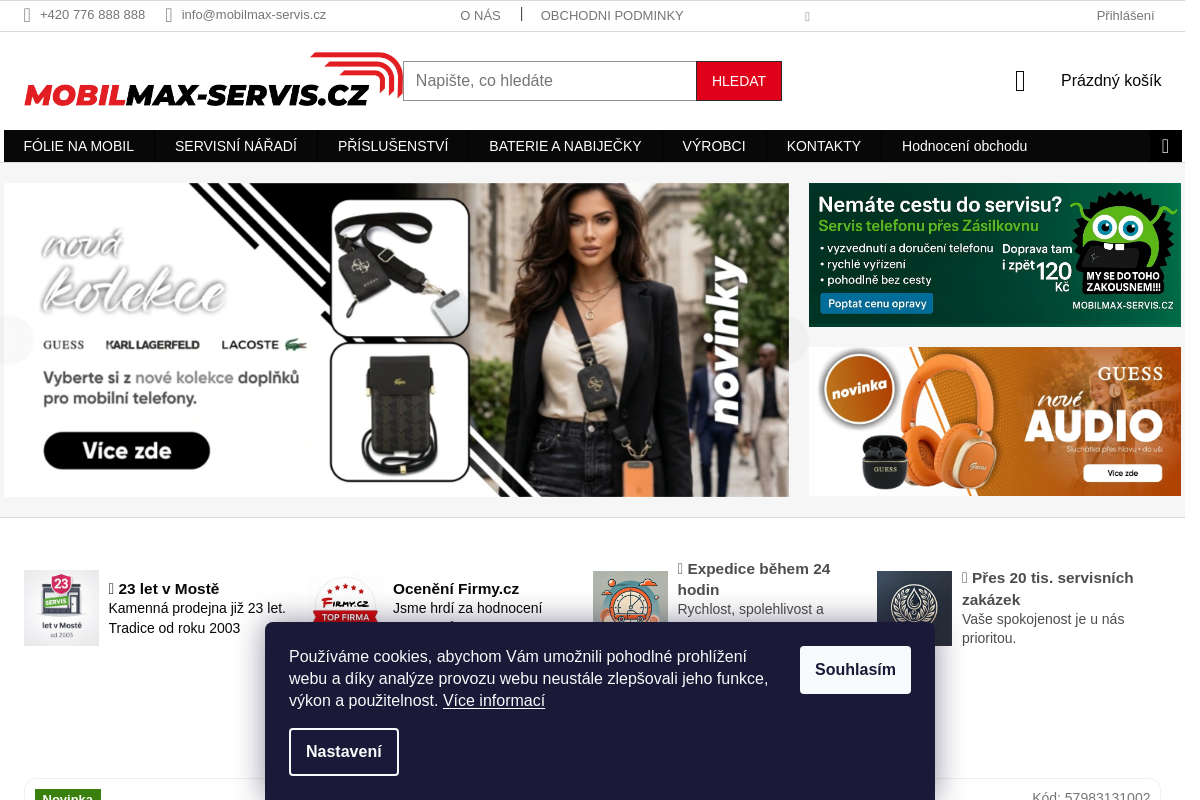
Task: Click the red HLEDAT search button
Action: tap(739, 81)
